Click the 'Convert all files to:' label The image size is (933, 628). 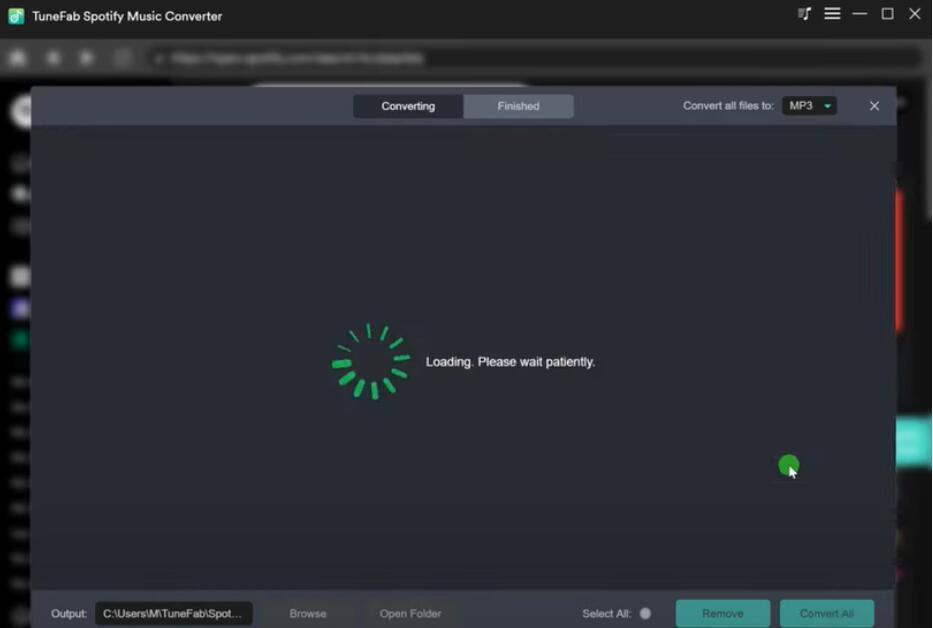click(x=728, y=106)
